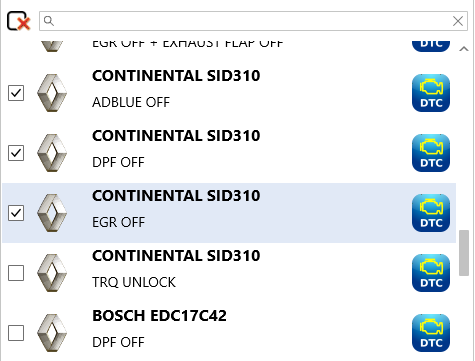Image resolution: width=475 pixels, height=361 pixels.
Task: Click the vertical scrollbar thumb
Action: pyautogui.click(x=464, y=253)
